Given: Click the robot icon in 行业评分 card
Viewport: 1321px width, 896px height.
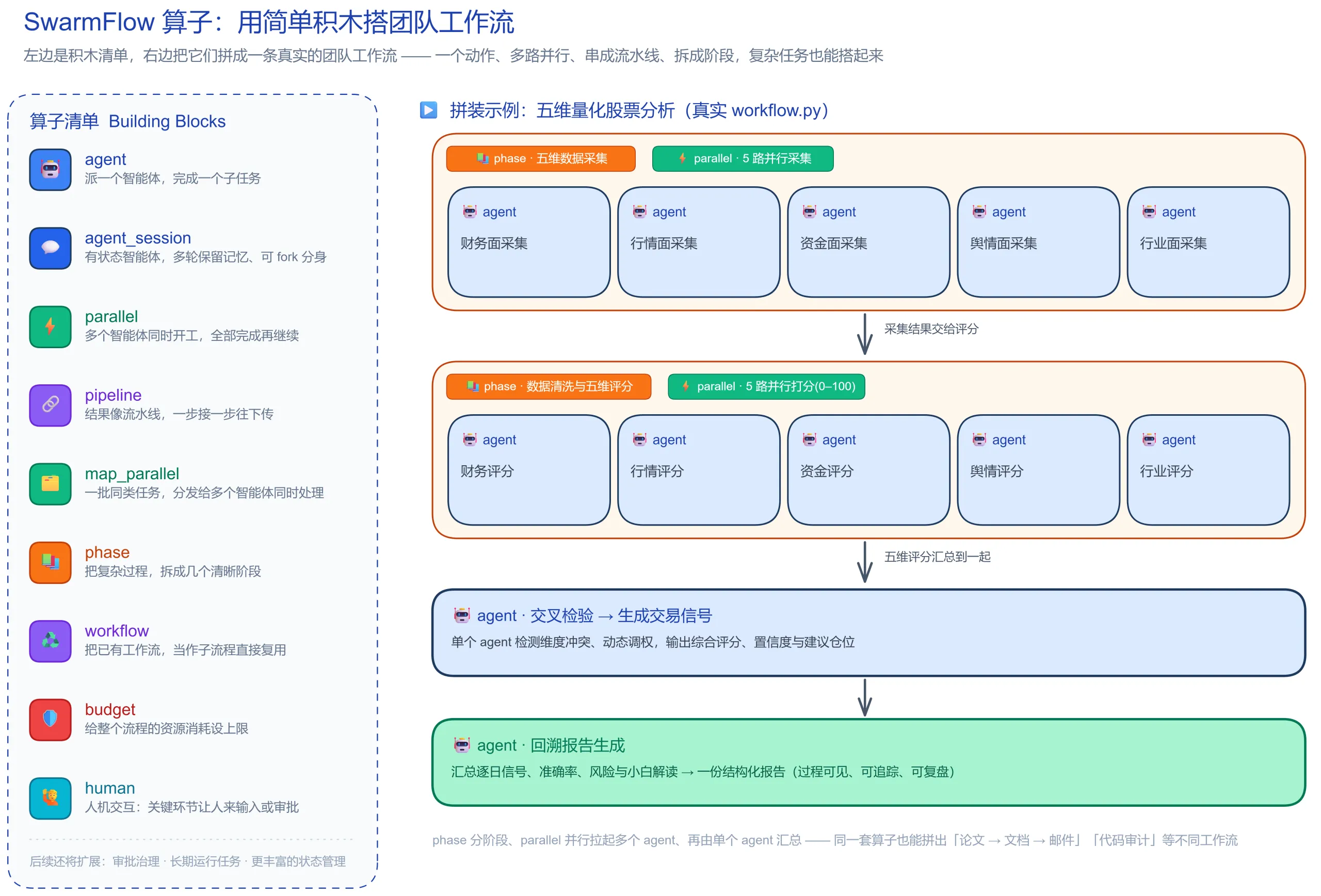Looking at the screenshot, I should tap(1149, 439).
